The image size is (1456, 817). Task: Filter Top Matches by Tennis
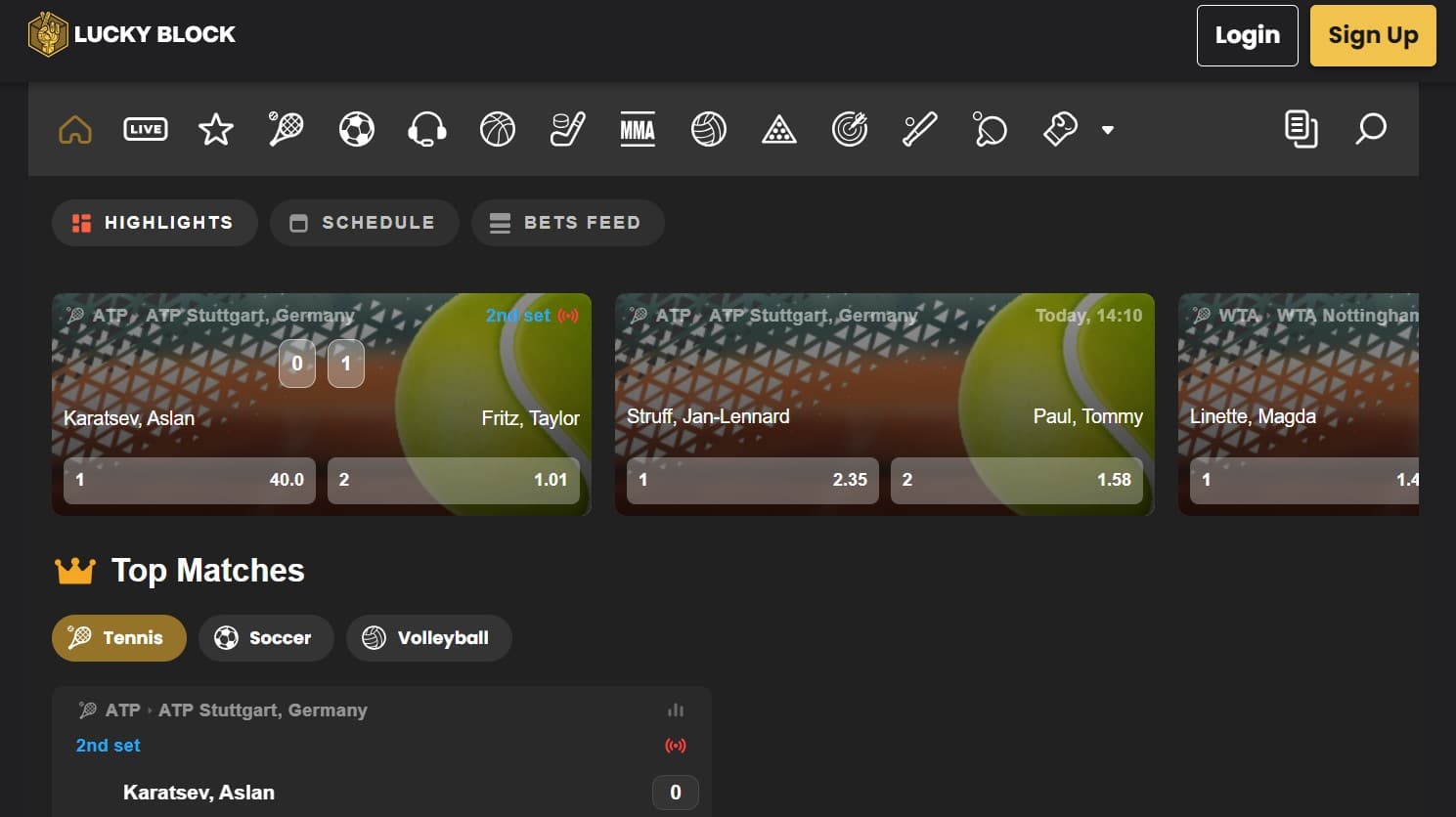(119, 638)
